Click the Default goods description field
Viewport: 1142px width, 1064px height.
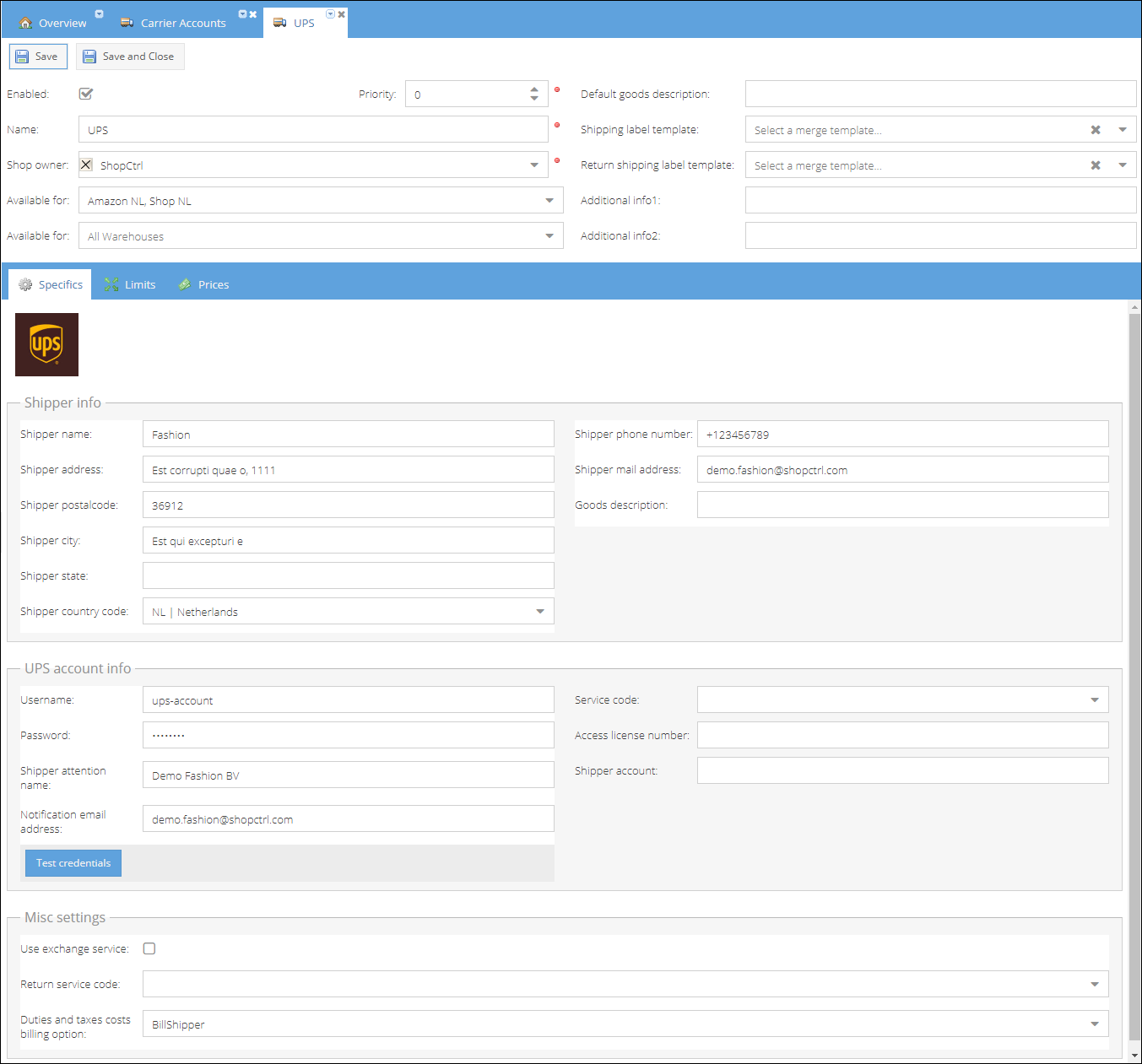click(x=941, y=94)
